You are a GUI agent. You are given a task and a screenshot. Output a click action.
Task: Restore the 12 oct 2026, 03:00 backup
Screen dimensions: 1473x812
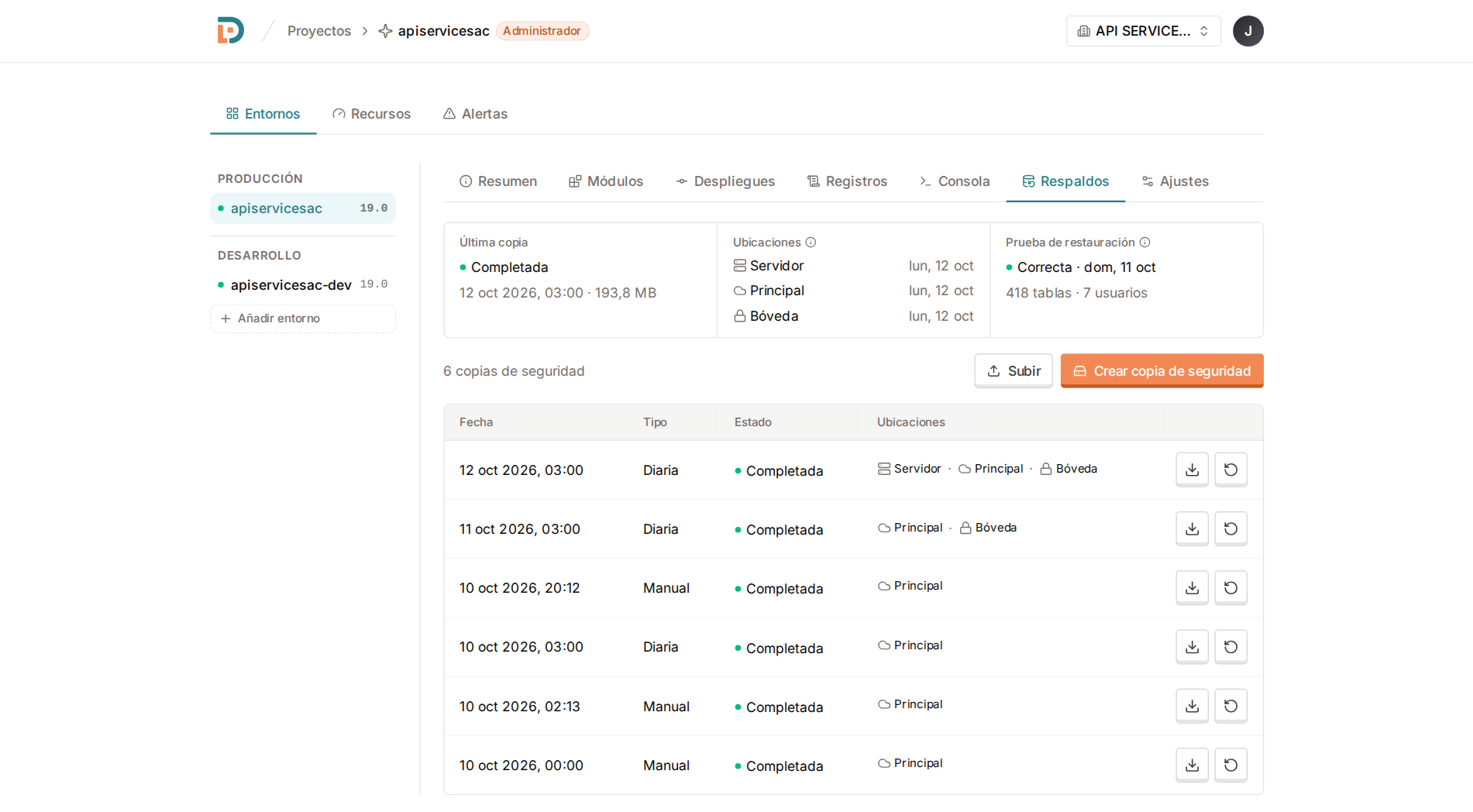(x=1230, y=470)
